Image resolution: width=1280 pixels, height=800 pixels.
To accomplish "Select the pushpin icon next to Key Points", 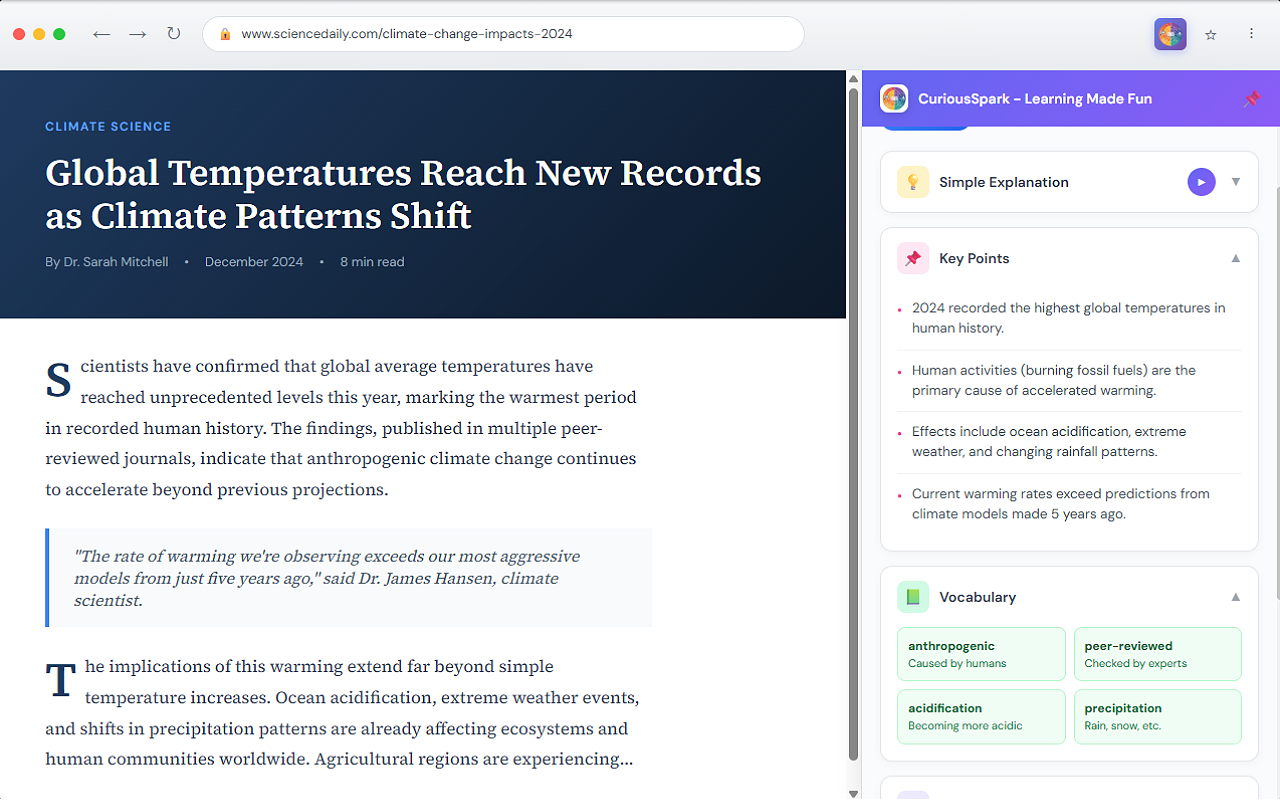I will pyautogui.click(x=912, y=257).
